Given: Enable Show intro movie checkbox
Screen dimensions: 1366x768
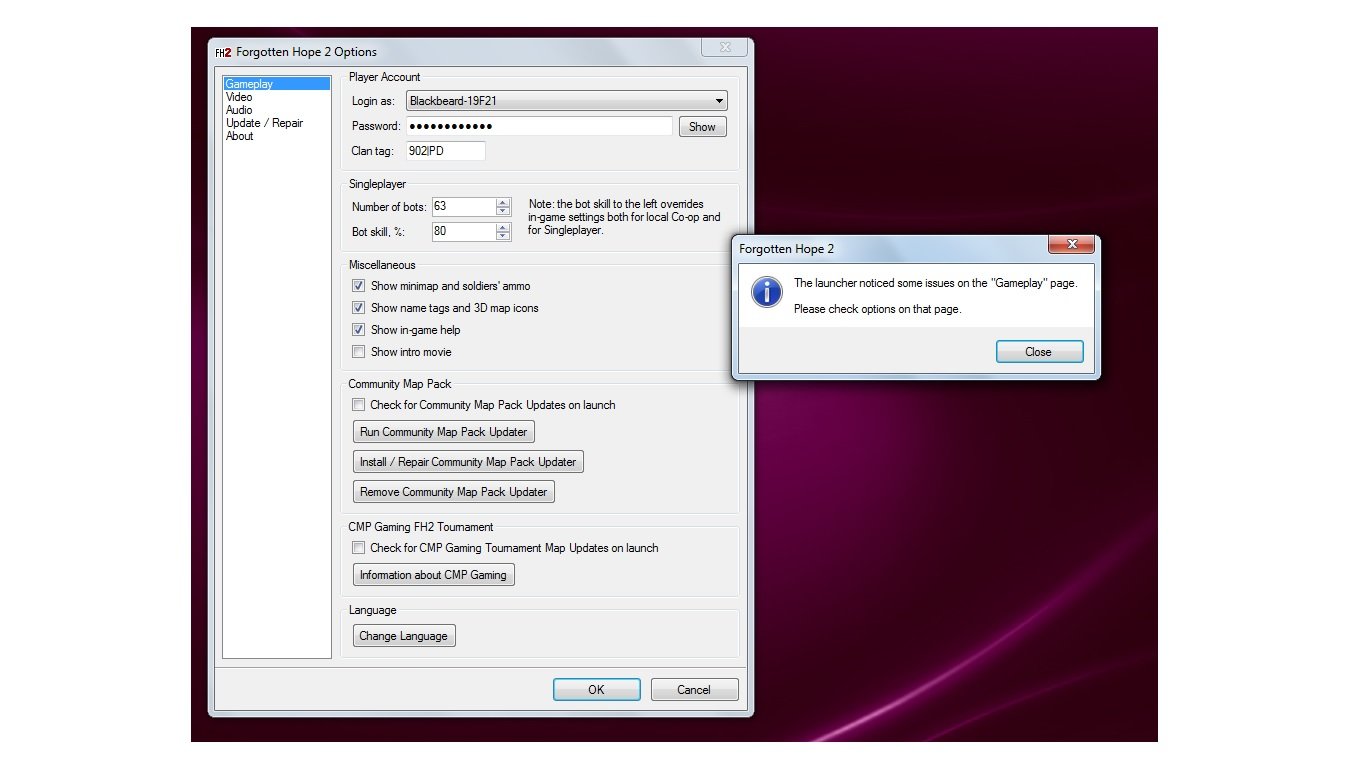Looking at the screenshot, I should [x=359, y=352].
